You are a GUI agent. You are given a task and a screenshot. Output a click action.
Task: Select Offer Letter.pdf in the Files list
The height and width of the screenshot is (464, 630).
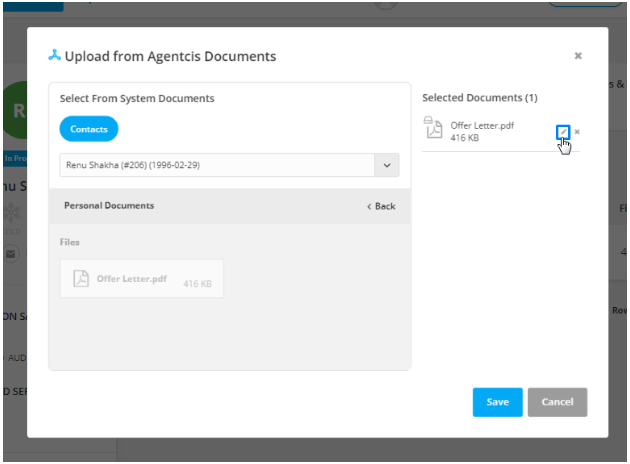click(141, 278)
